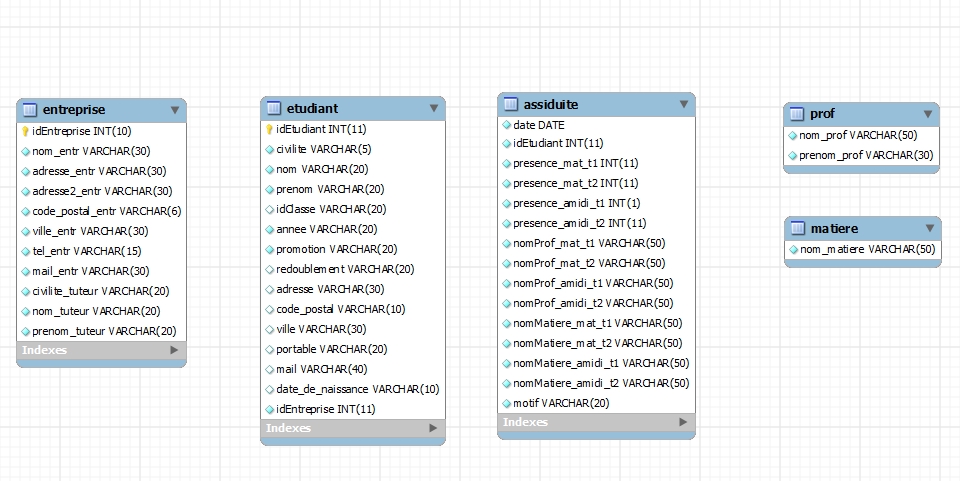This screenshot has width=960, height=481.
Task: Click the diamond icon beside nom_prof
Action: click(792, 135)
